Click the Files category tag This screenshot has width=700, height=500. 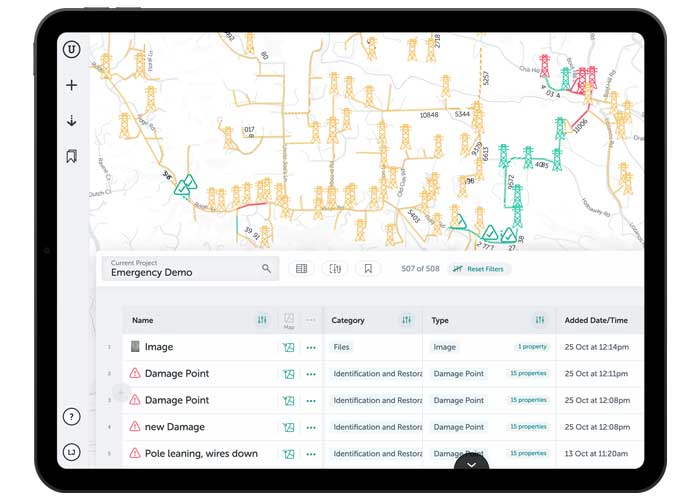342,347
